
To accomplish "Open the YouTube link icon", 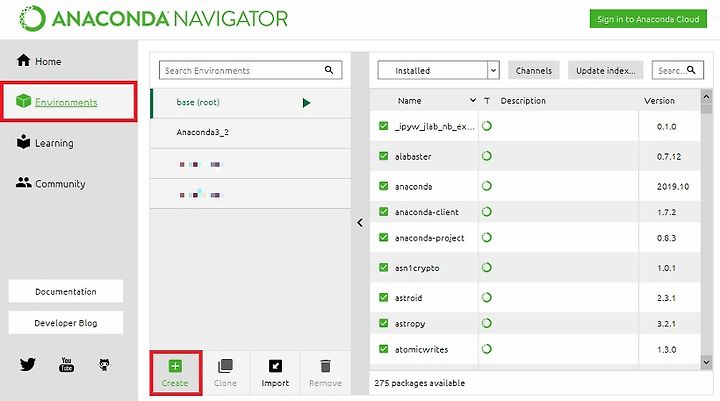I will 67,365.
